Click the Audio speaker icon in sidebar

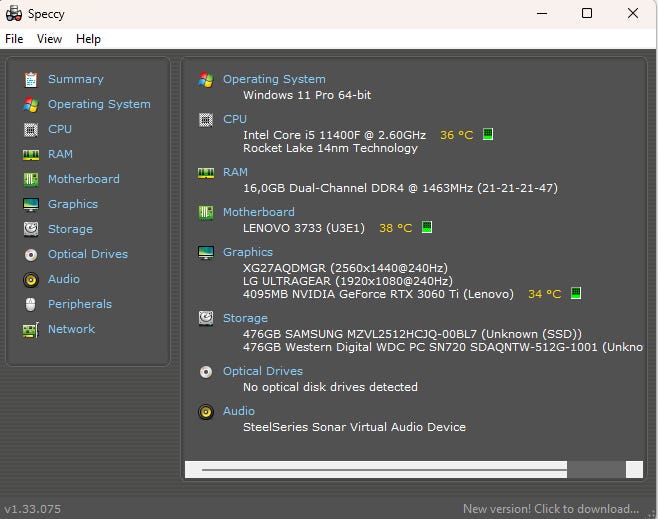[x=31, y=279]
